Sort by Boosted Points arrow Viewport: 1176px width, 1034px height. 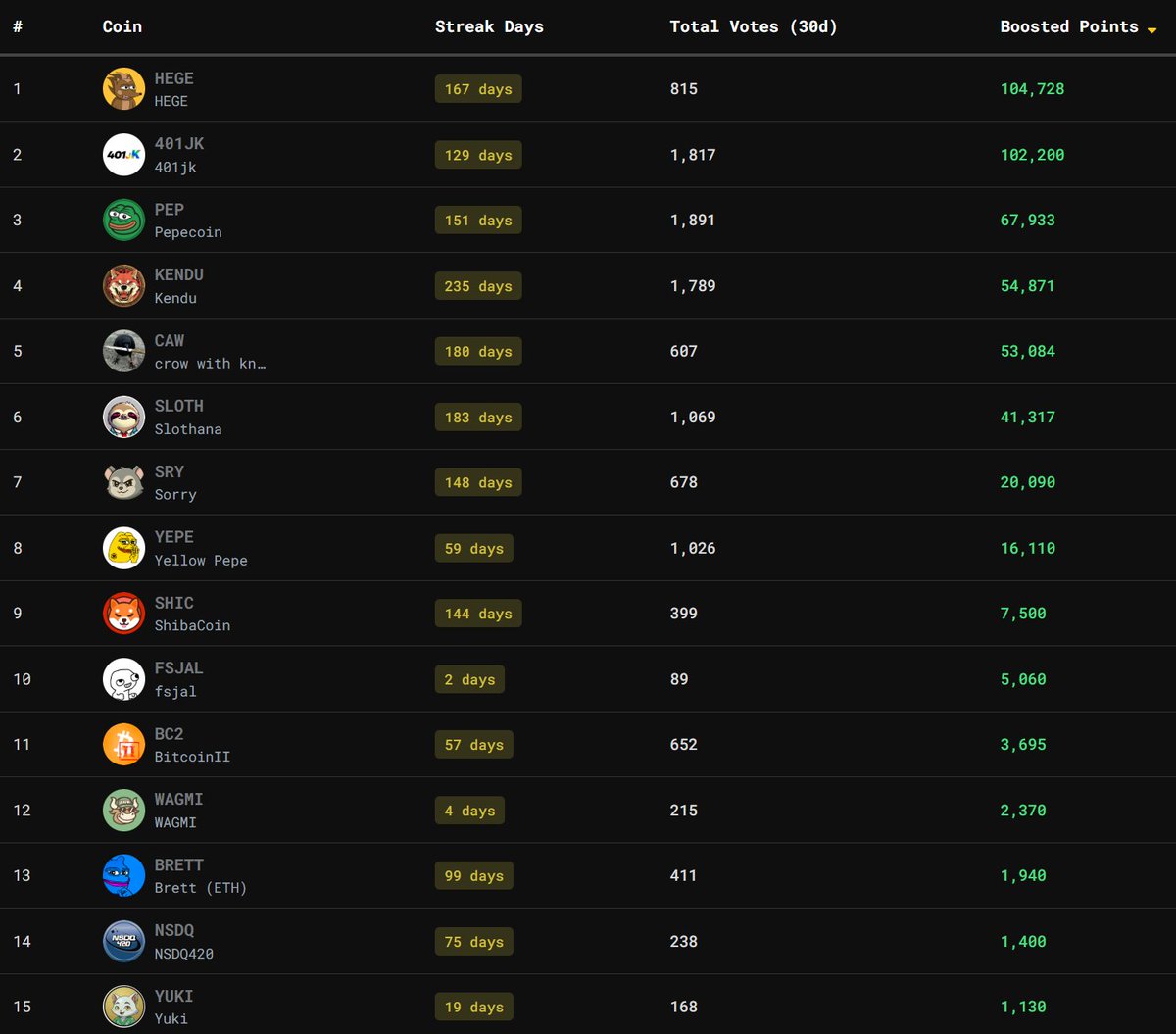coord(1151,29)
